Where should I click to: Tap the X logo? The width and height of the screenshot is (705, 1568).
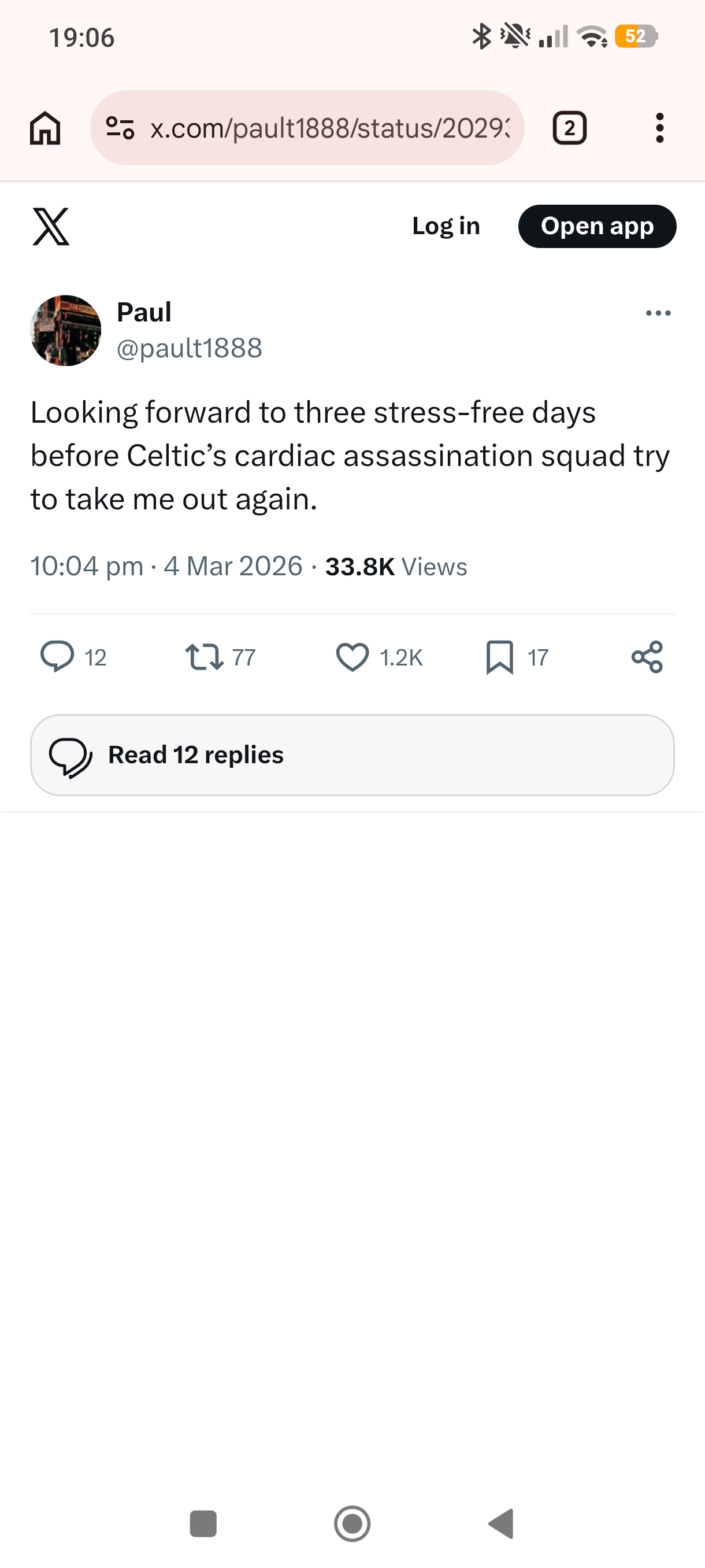coord(51,227)
